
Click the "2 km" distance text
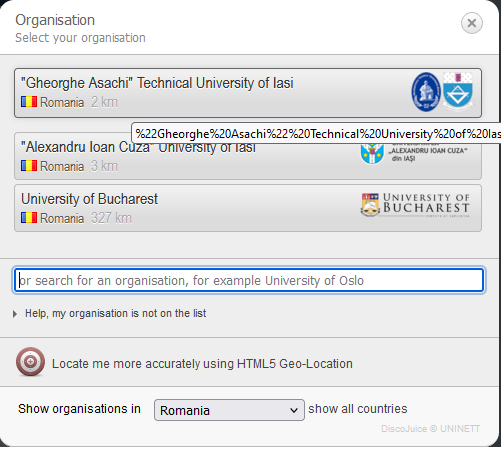point(104,102)
